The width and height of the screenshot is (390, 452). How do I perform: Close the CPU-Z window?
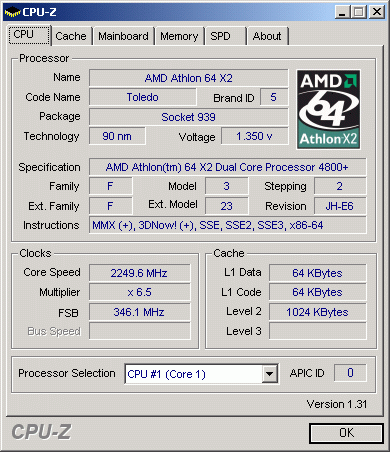[x=377, y=12]
